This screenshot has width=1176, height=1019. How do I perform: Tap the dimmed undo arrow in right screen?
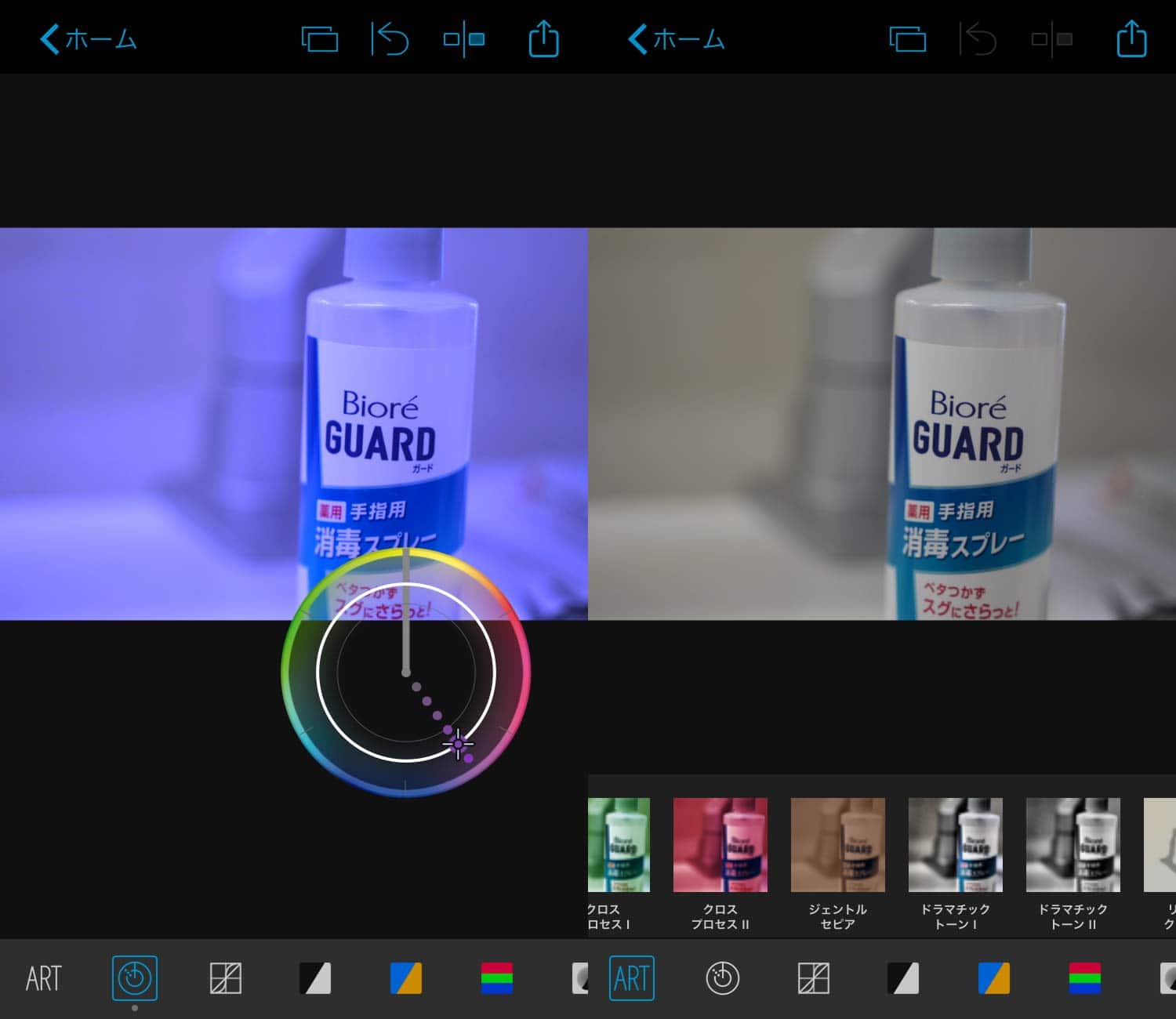(978, 39)
